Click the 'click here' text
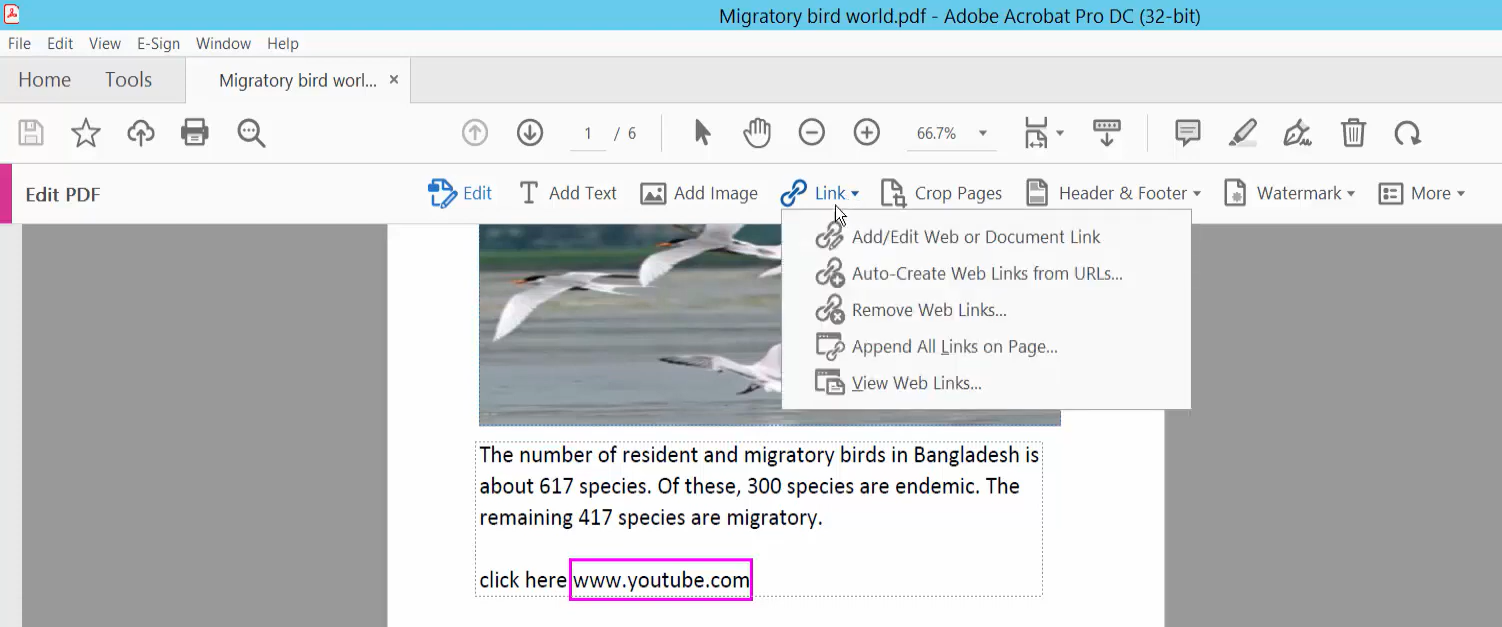The width and height of the screenshot is (1502, 627). 523,580
